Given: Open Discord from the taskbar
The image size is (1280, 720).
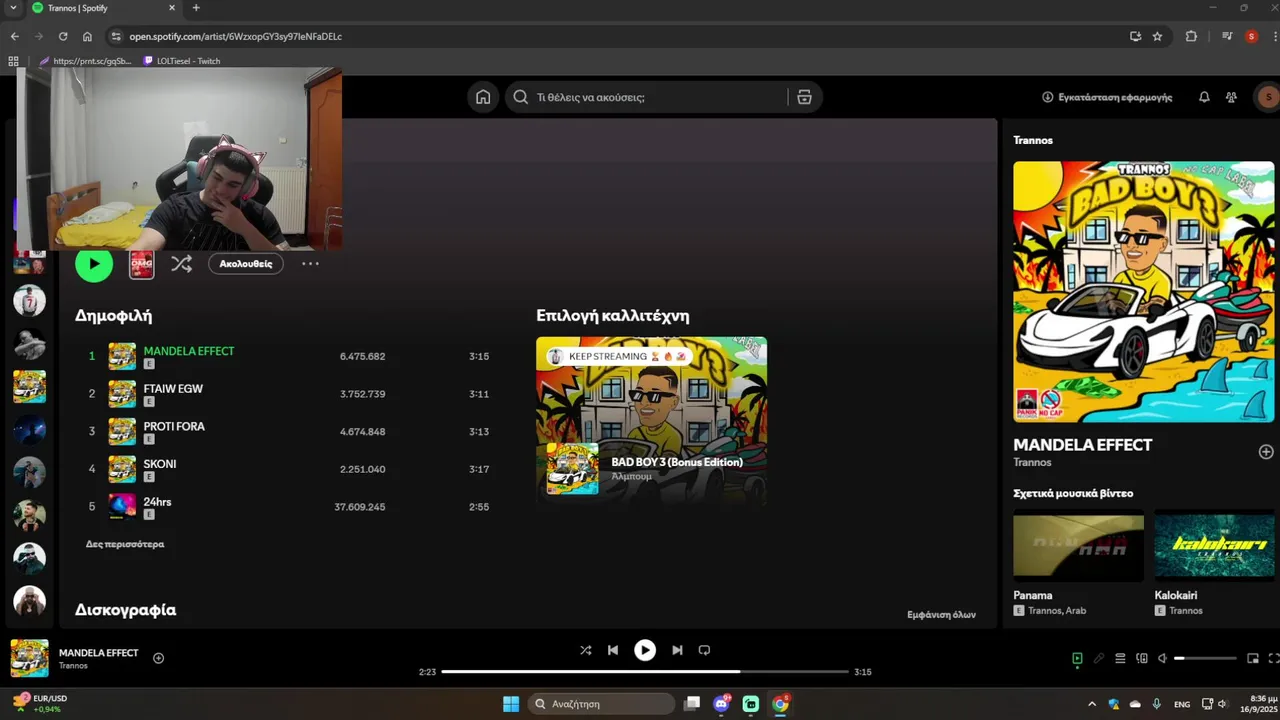Looking at the screenshot, I should 721,704.
